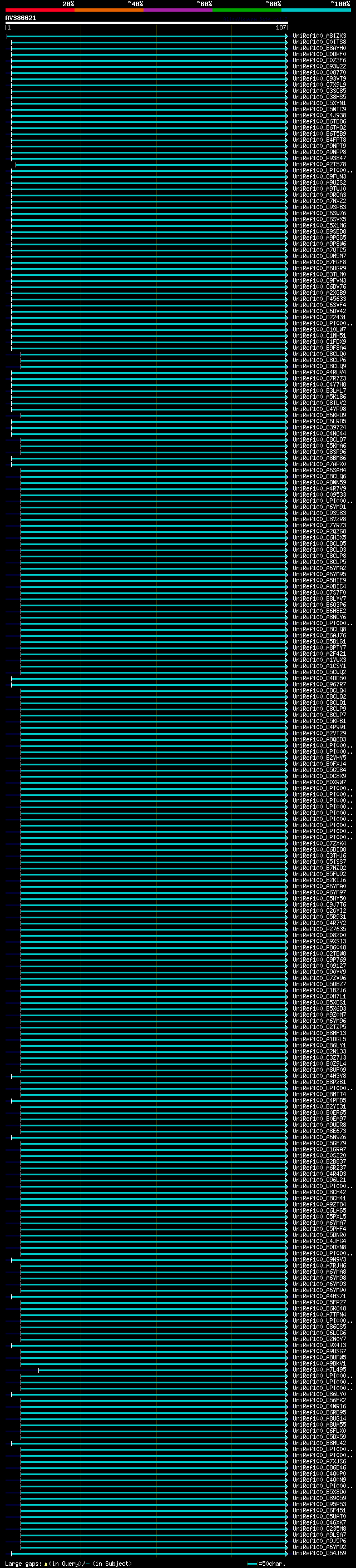This screenshot has height=1568, width=356.
Task: Open the UniRef100_C5XYN1 hit
Action: pyautogui.click(x=319, y=103)
